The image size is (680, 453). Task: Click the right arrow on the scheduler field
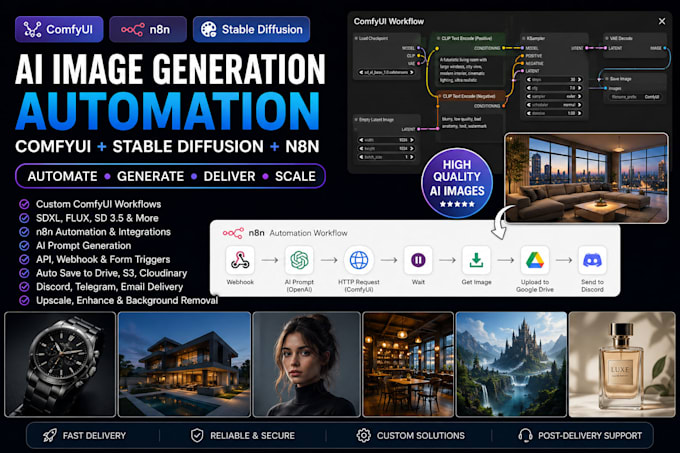579,104
